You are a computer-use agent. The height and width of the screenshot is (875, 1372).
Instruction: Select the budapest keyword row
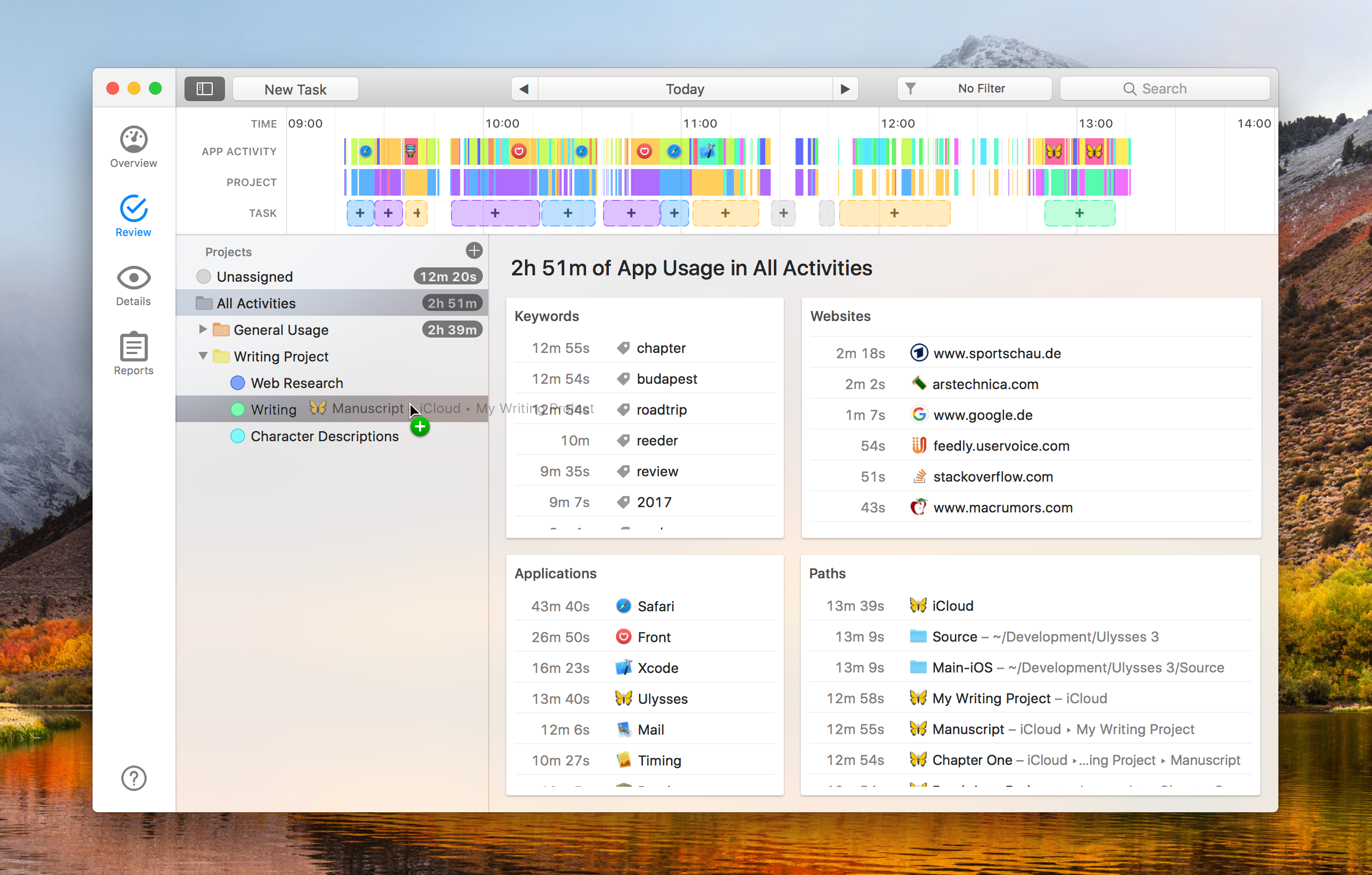645,379
